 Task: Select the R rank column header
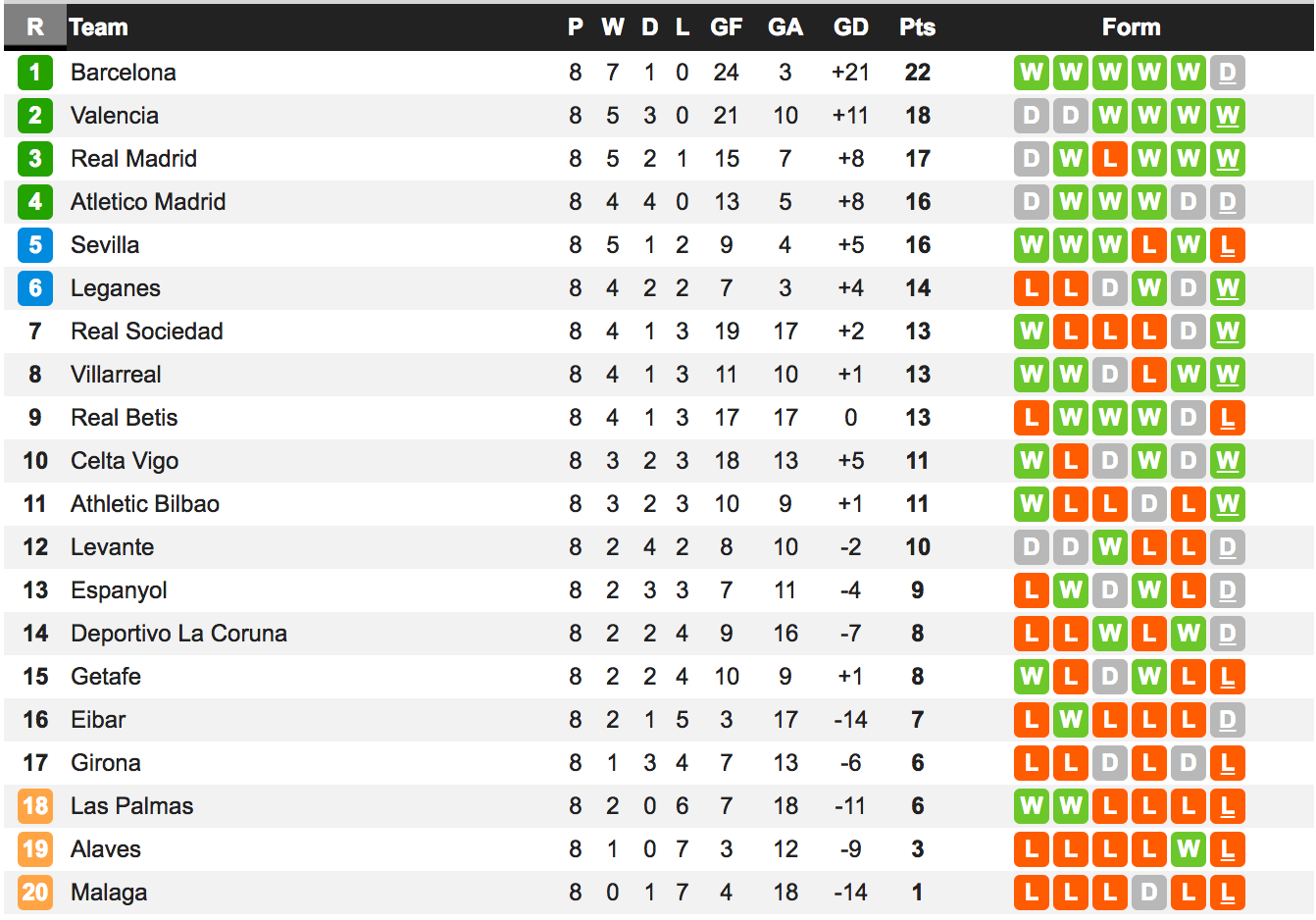point(35,27)
